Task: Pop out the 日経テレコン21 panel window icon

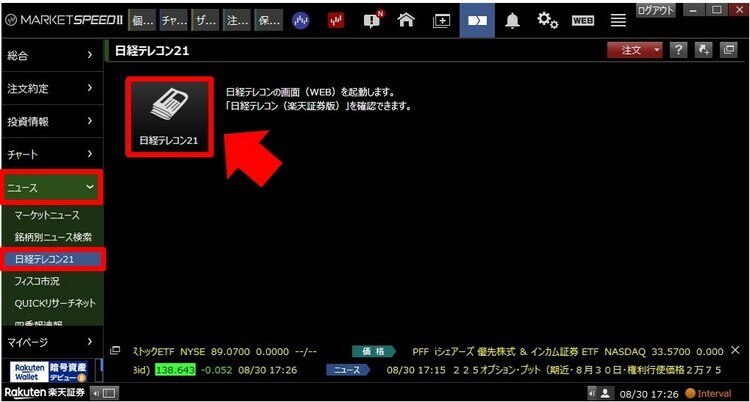Action: point(728,50)
